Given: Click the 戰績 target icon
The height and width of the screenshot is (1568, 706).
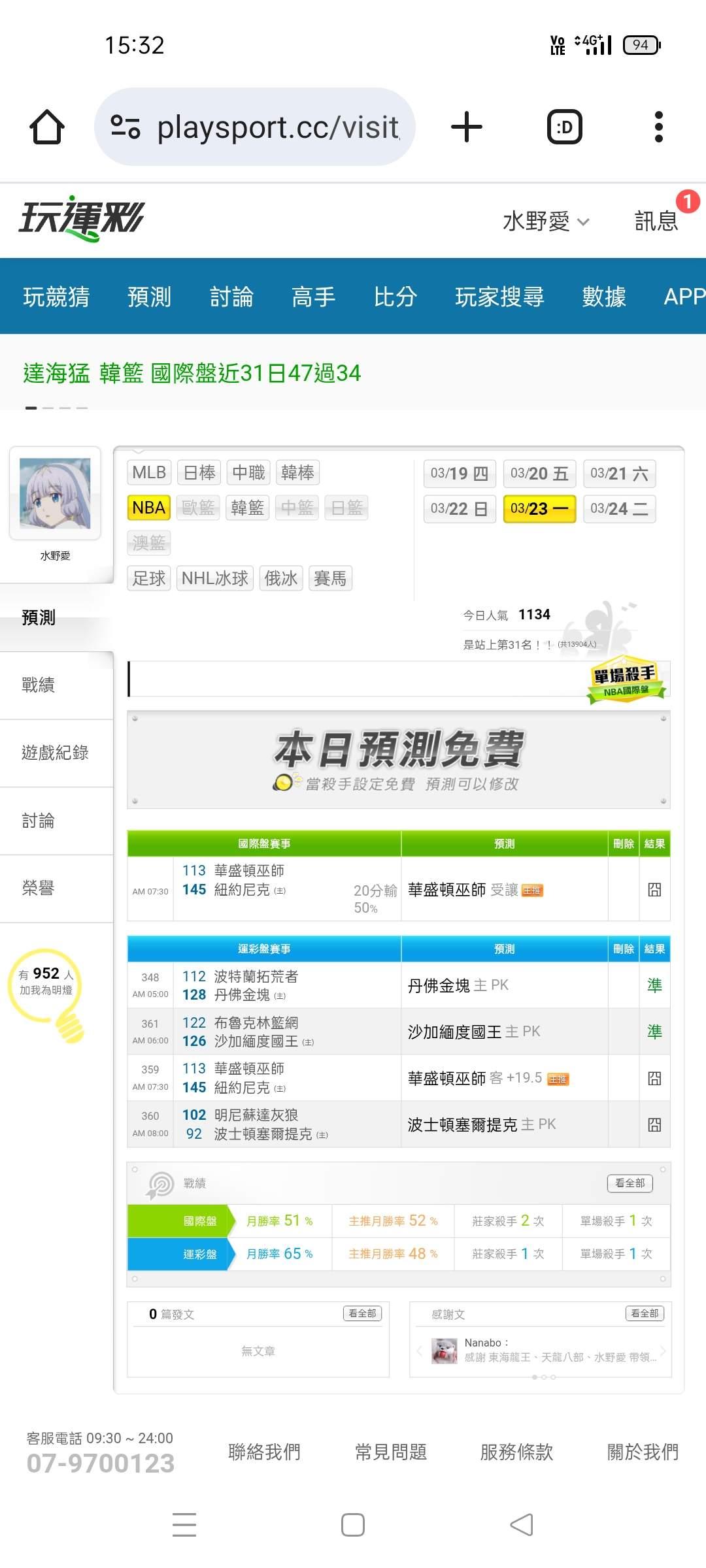Looking at the screenshot, I should tap(160, 1185).
